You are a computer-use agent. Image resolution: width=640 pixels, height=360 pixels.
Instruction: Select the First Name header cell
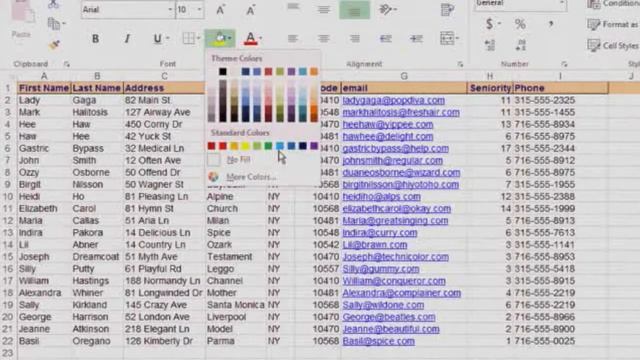tap(44, 88)
